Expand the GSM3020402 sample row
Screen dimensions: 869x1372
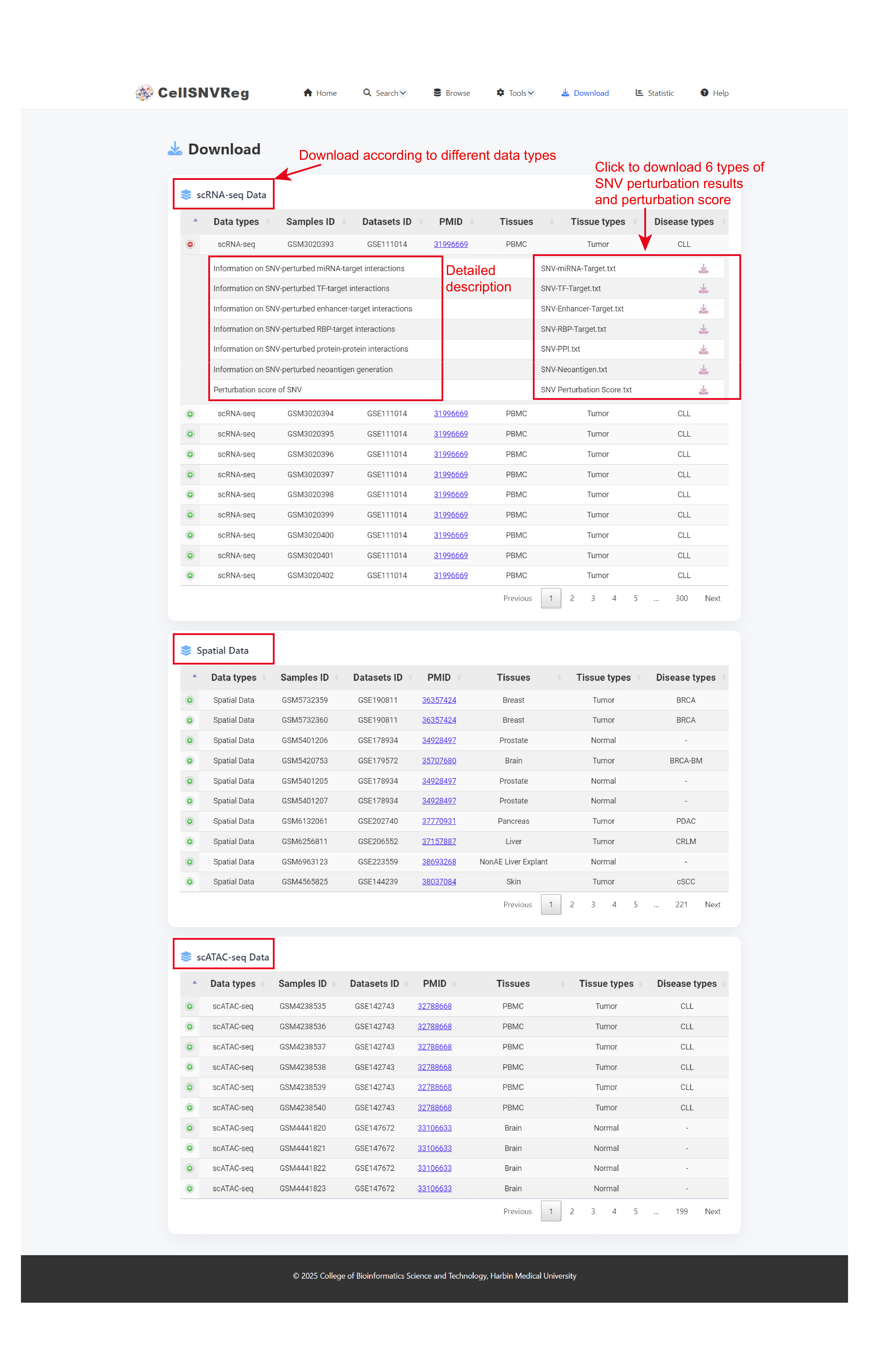tap(190, 575)
